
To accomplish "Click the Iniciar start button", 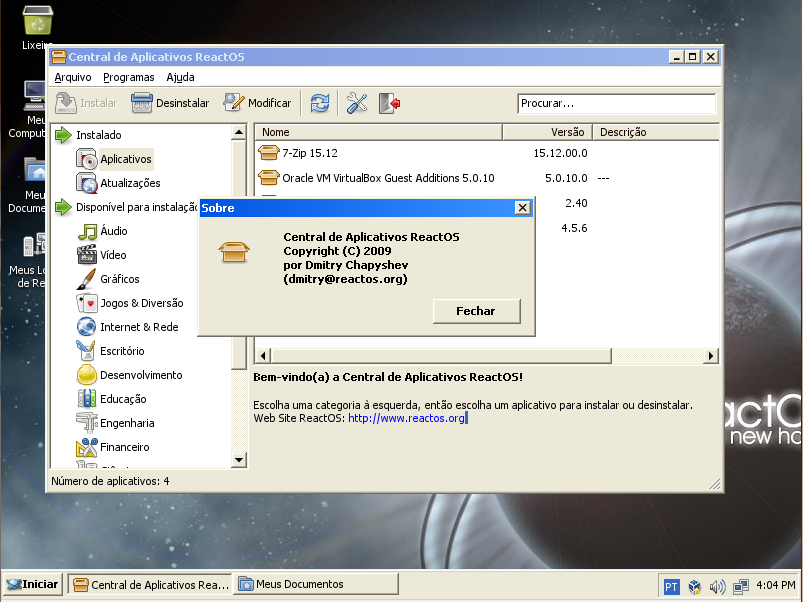I will 33,584.
